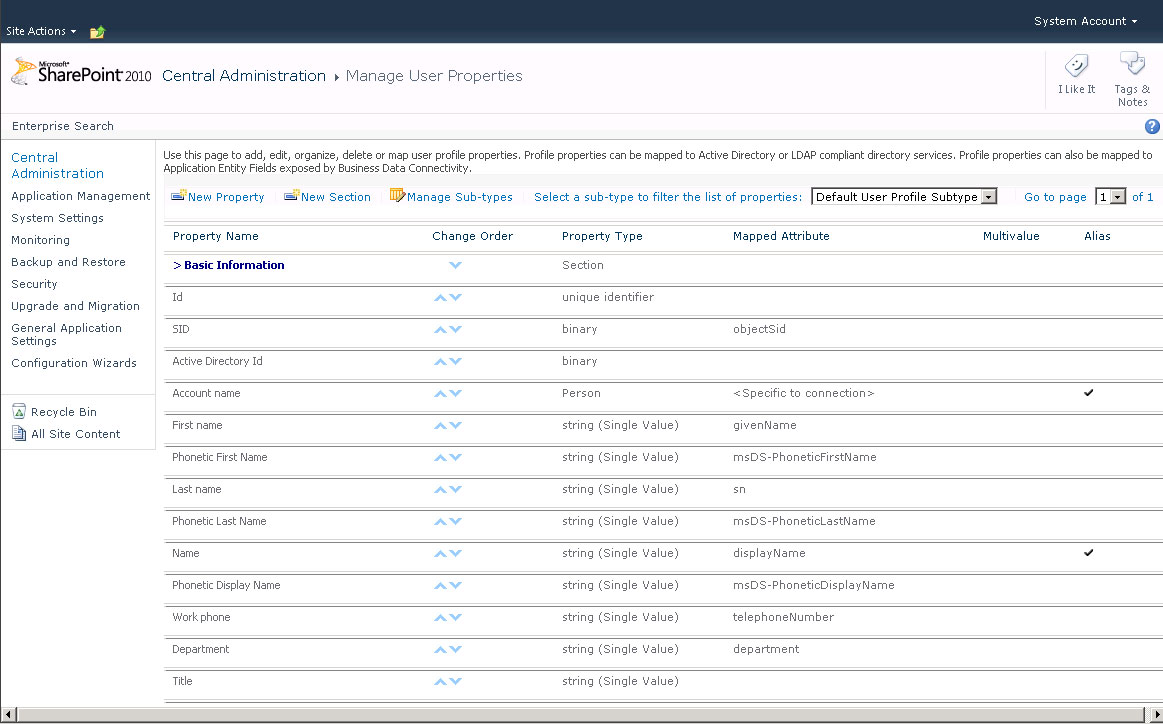Move Active Directory Id up
Screen dimensions: 1163x724
(440, 361)
